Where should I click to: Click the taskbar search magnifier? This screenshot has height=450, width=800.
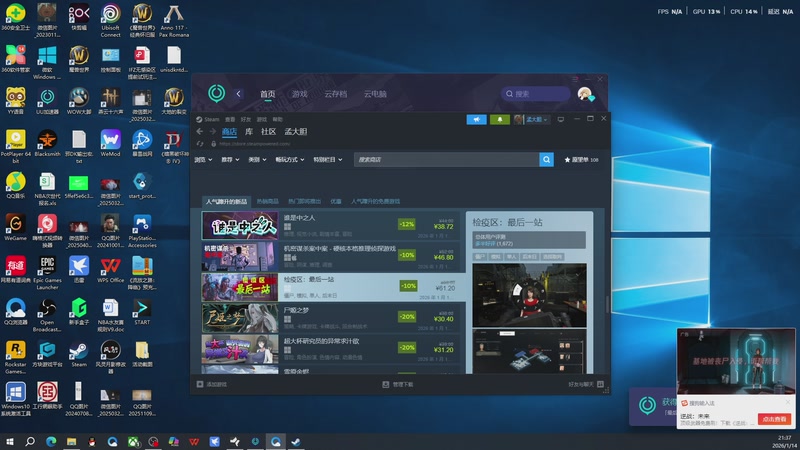(30, 441)
